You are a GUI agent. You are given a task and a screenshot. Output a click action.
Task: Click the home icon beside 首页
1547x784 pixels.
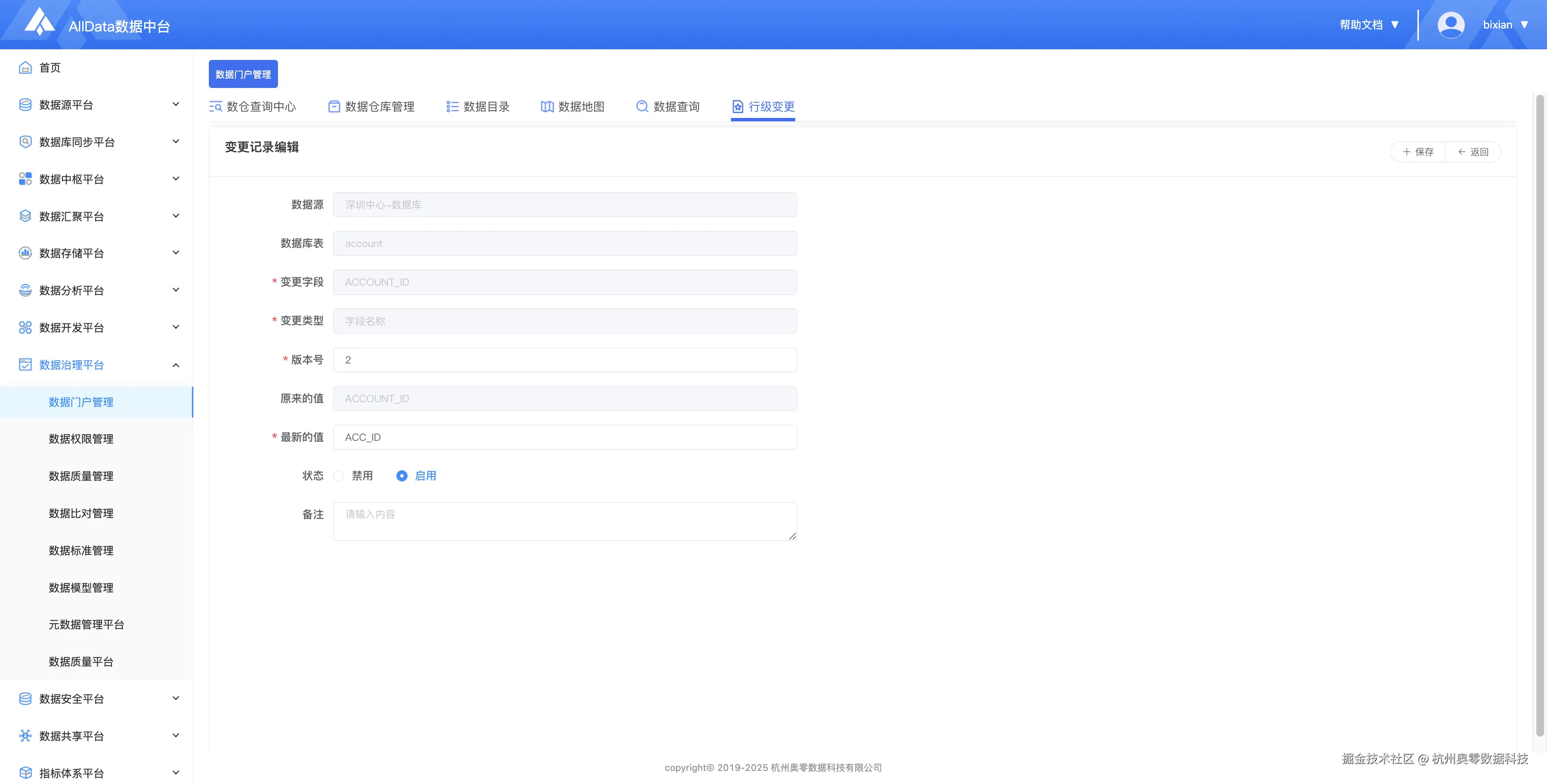[x=25, y=68]
